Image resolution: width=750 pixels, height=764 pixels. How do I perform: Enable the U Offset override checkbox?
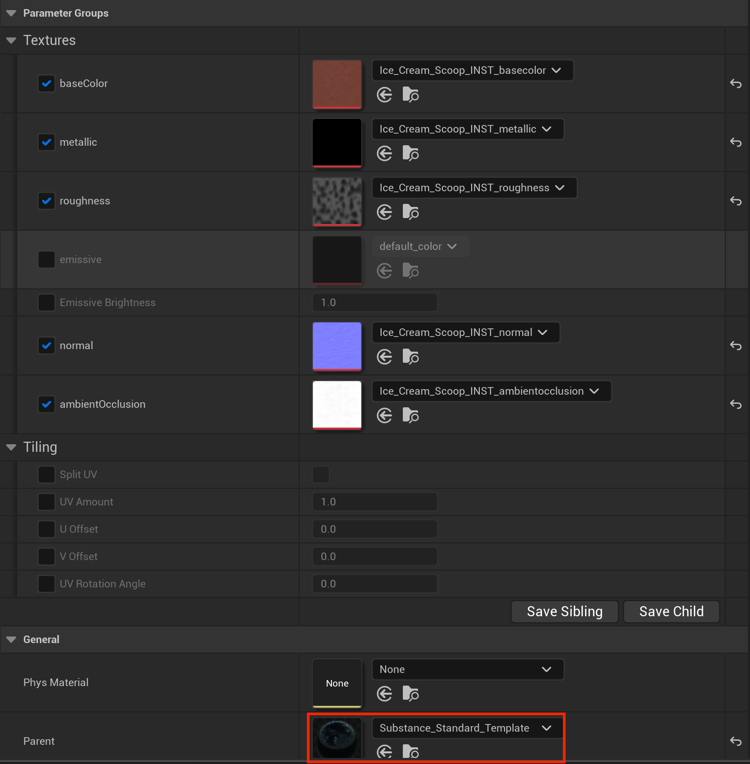(46, 529)
